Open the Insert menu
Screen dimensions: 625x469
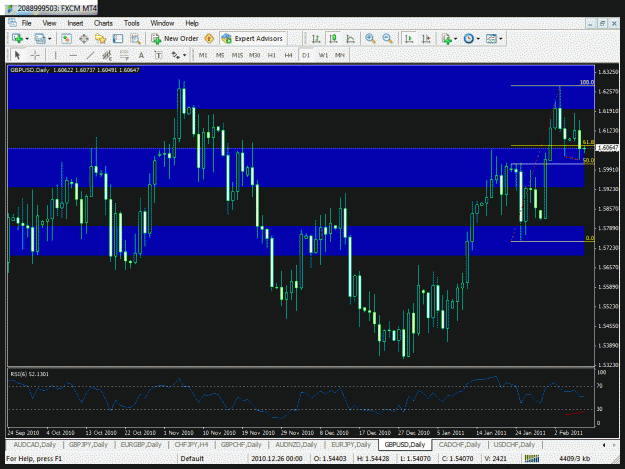point(75,23)
